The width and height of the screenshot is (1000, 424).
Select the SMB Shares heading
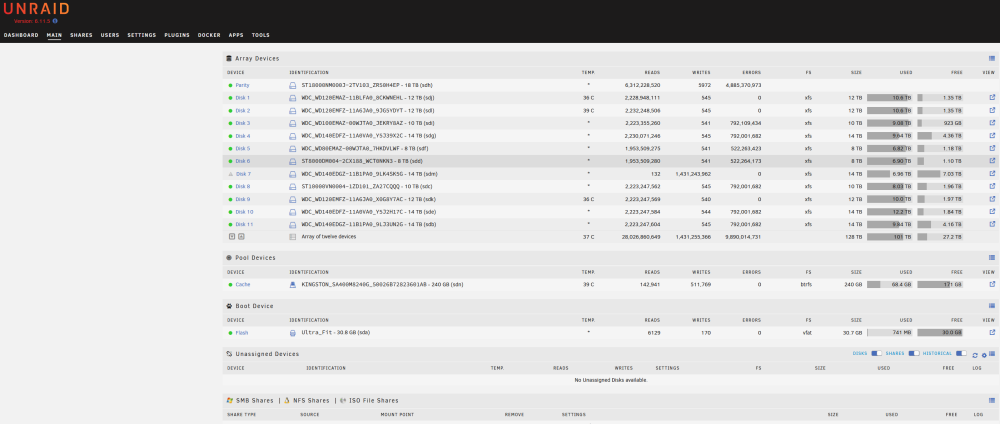(254, 400)
